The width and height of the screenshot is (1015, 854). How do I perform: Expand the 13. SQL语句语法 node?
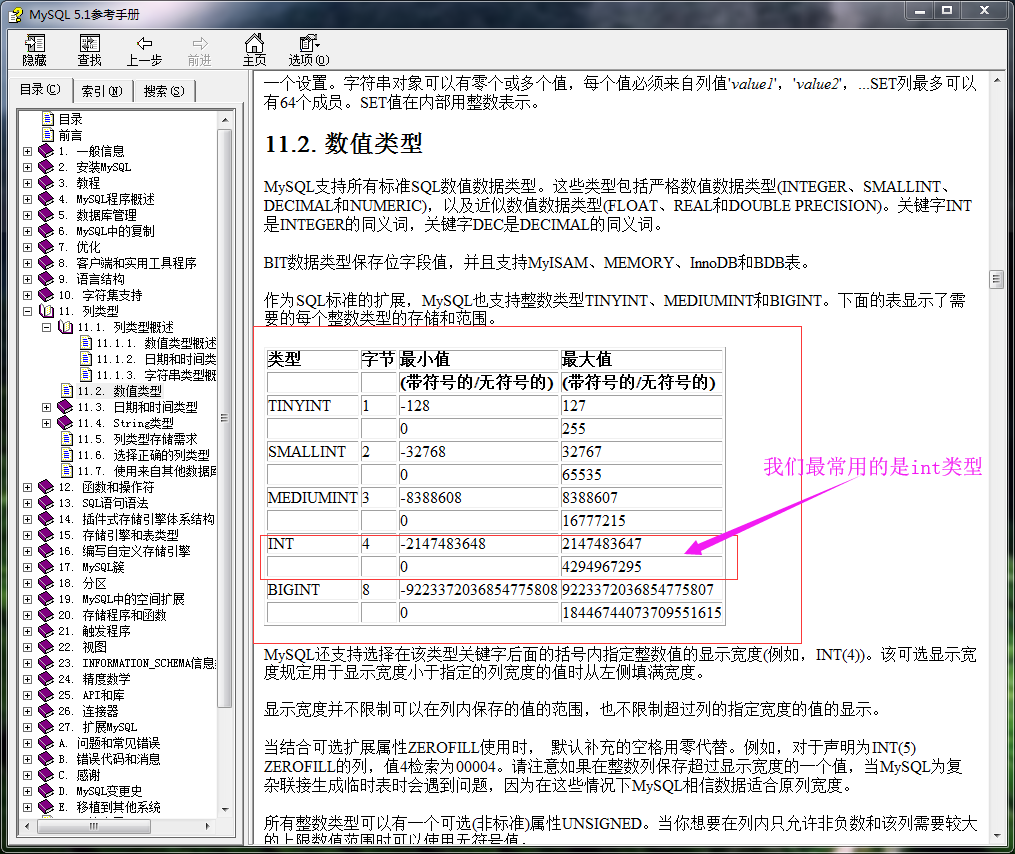(x=27, y=502)
